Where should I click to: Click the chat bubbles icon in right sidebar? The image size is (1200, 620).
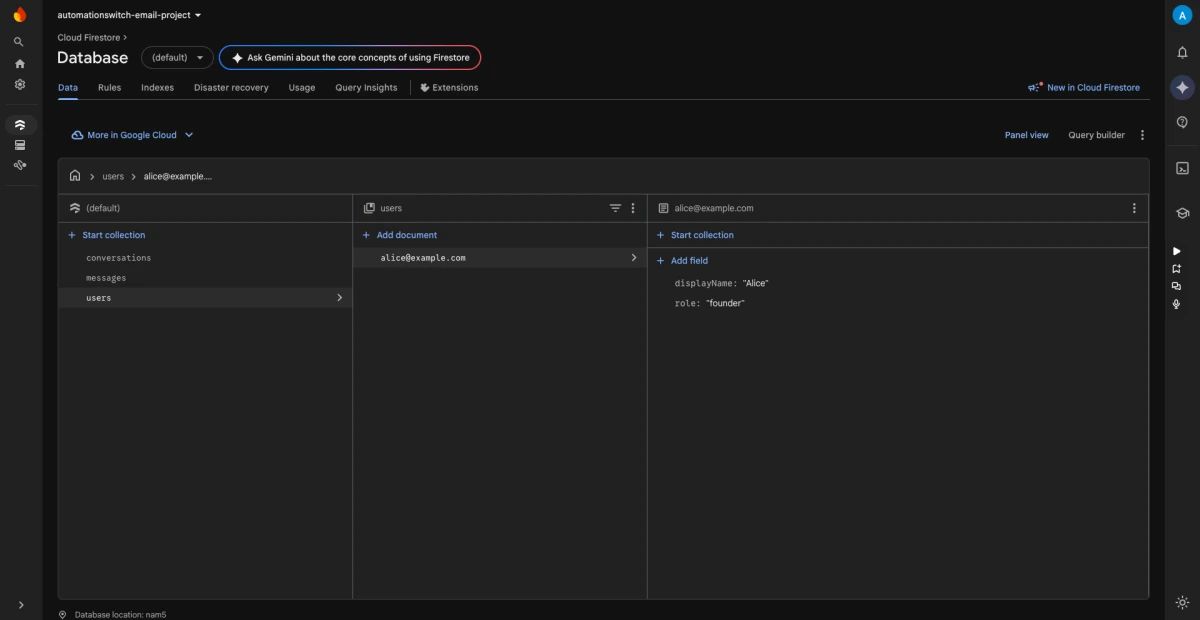click(1177, 286)
